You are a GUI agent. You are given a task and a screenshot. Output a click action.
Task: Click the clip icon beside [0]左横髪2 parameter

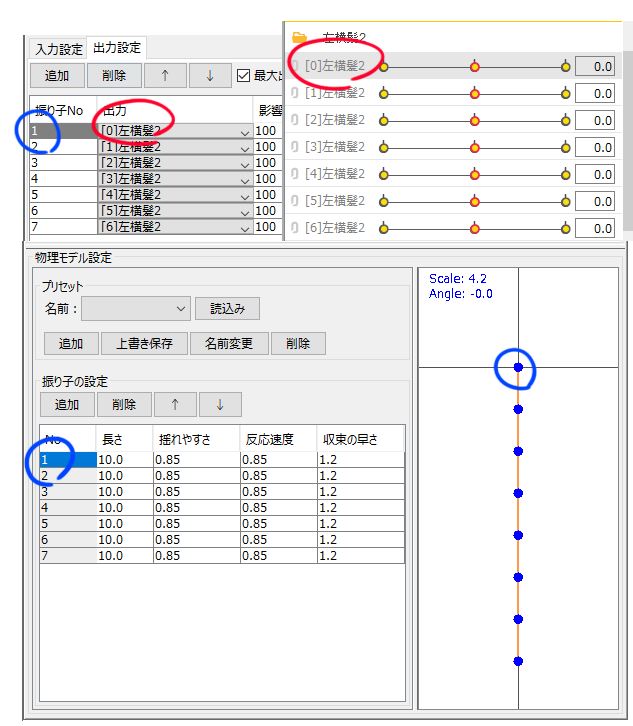pyautogui.click(x=295, y=66)
